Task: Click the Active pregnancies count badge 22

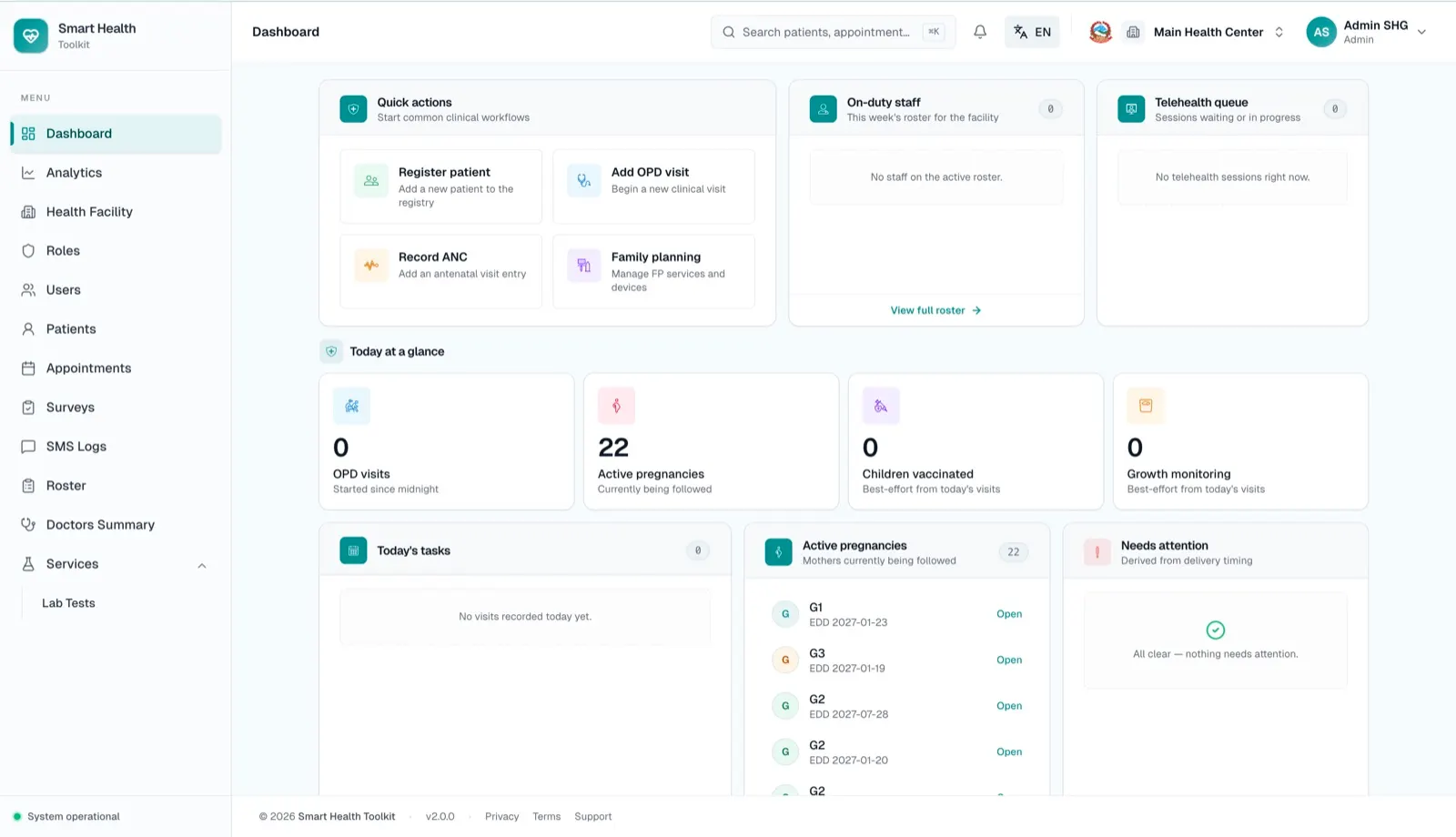Action: (1013, 552)
